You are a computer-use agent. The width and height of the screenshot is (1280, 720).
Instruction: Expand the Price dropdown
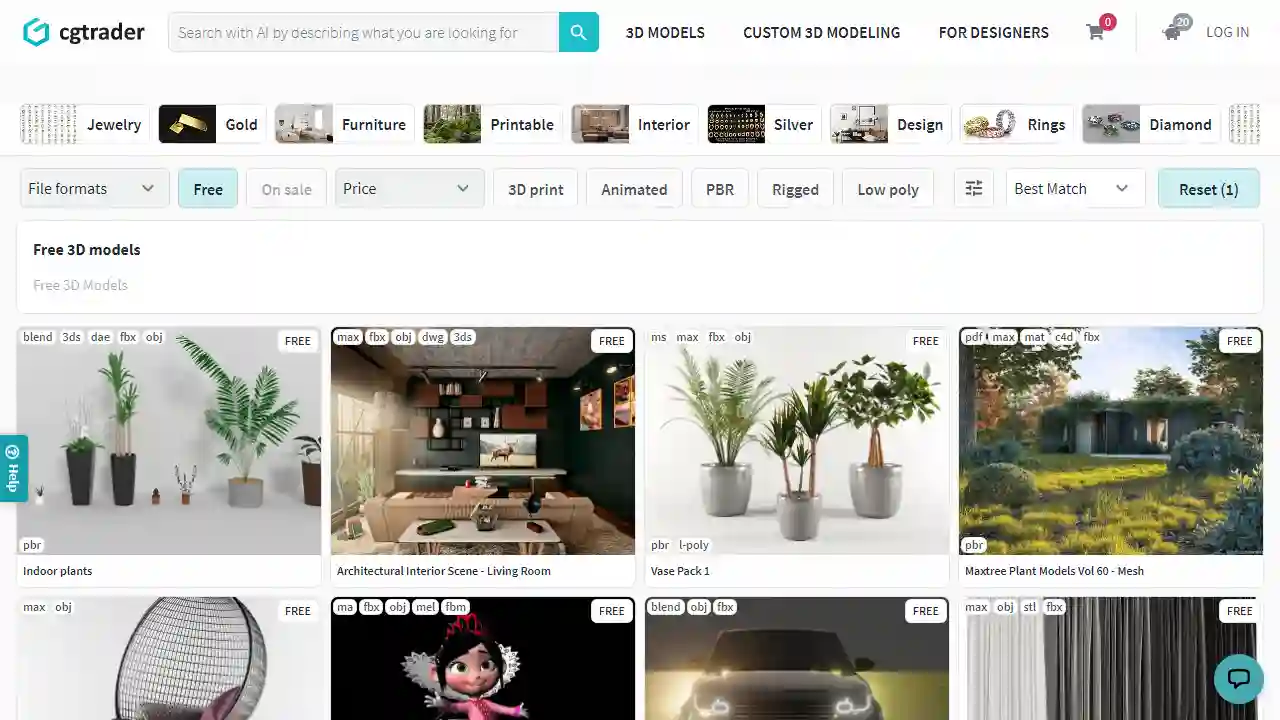click(408, 188)
